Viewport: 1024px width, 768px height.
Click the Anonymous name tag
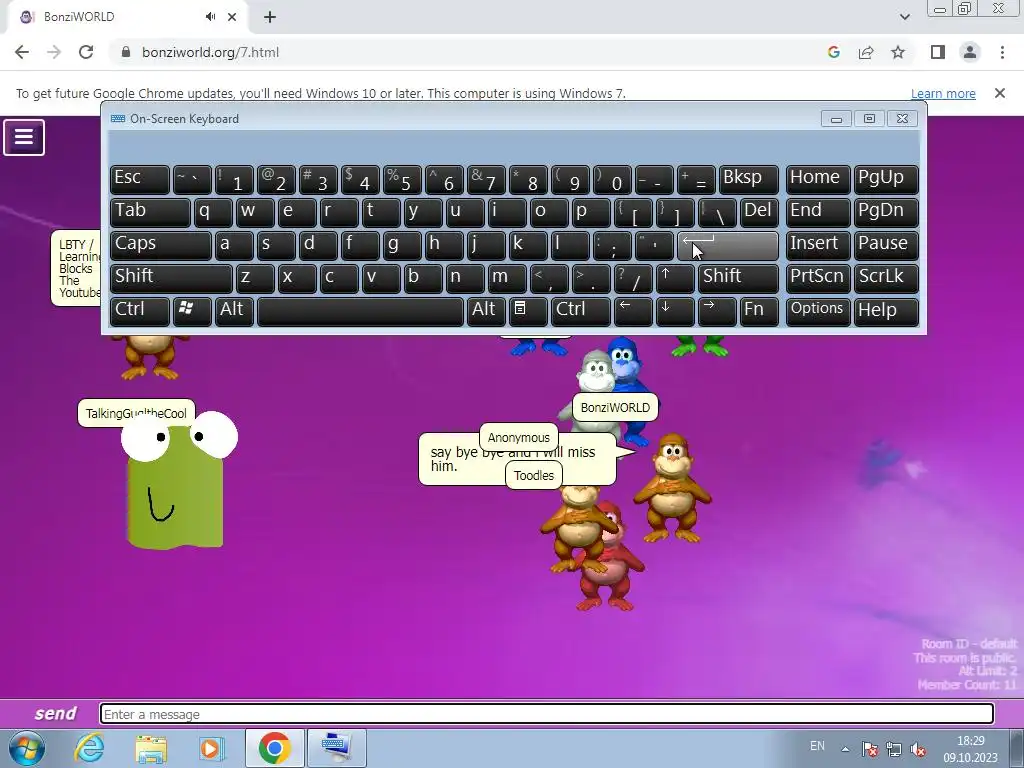point(519,438)
